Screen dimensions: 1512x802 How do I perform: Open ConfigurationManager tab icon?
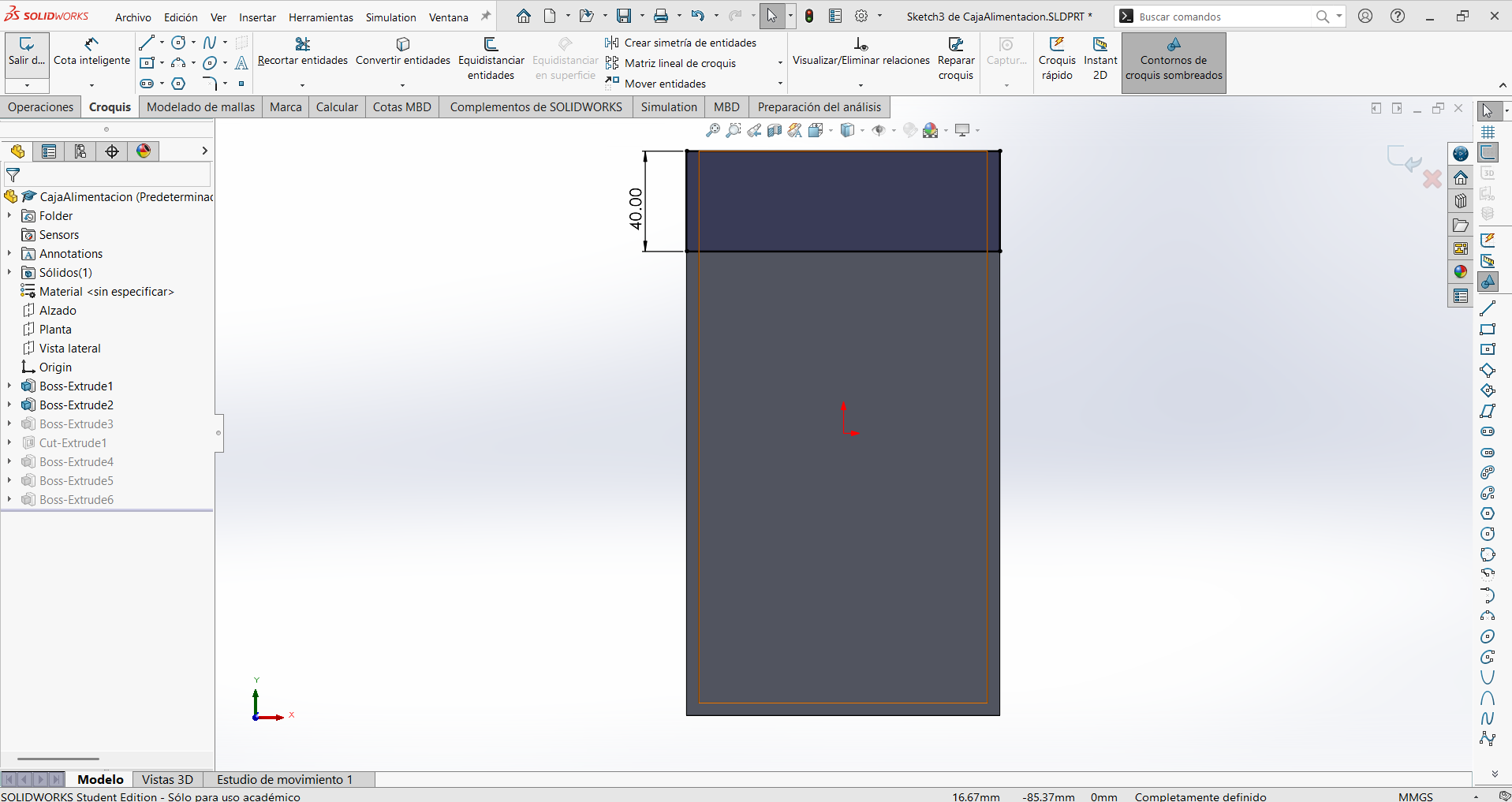pyautogui.click(x=80, y=151)
